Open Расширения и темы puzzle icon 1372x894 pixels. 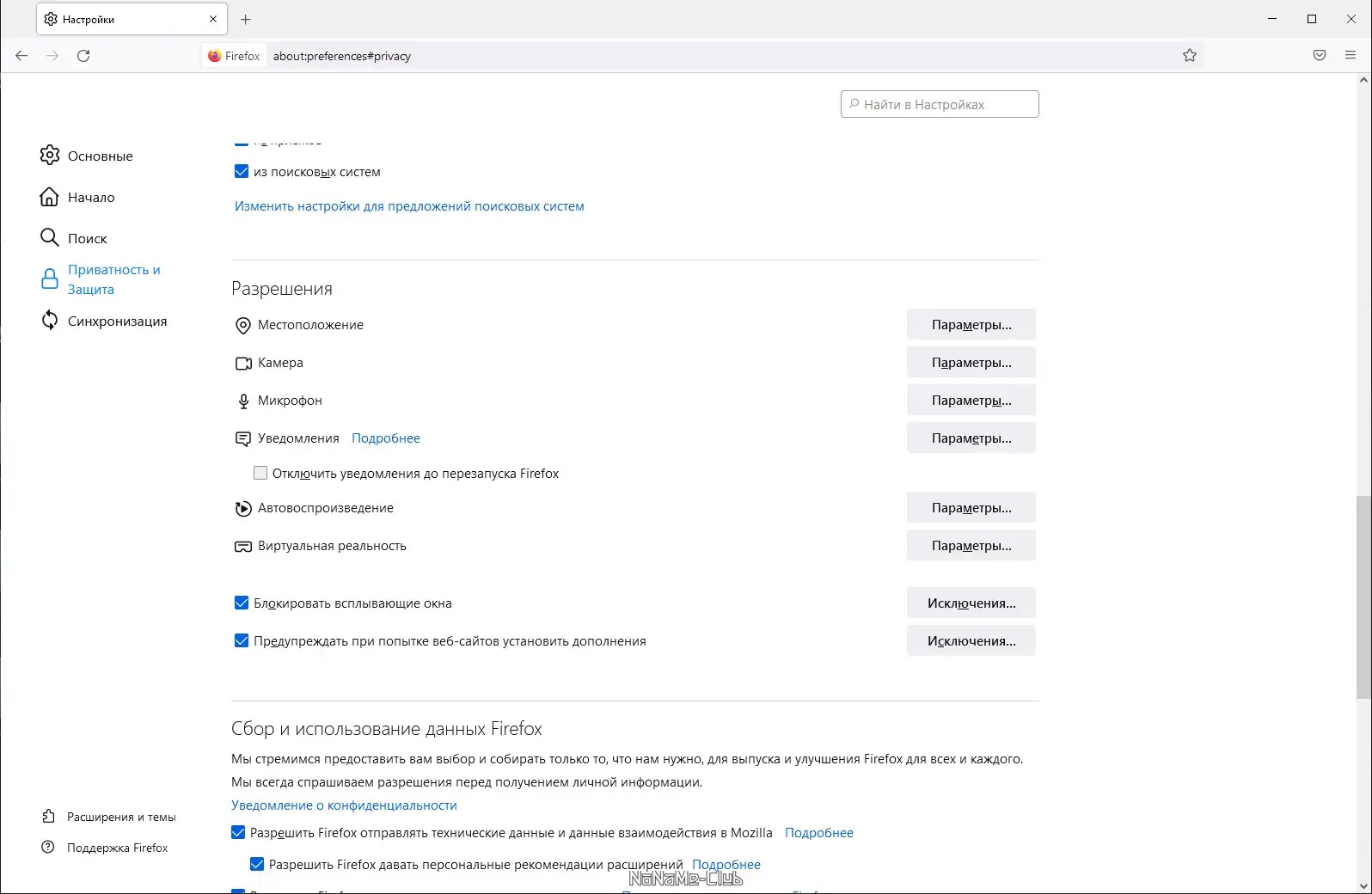click(49, 817)
